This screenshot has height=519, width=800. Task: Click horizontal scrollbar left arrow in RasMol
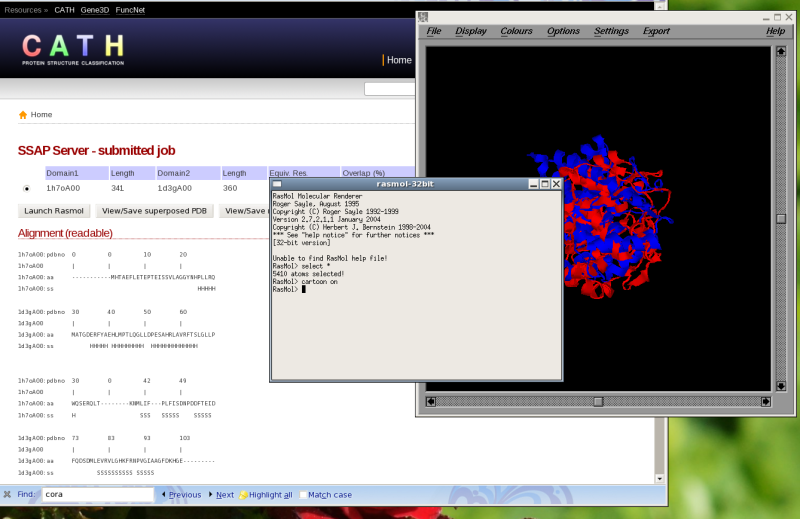431,401
